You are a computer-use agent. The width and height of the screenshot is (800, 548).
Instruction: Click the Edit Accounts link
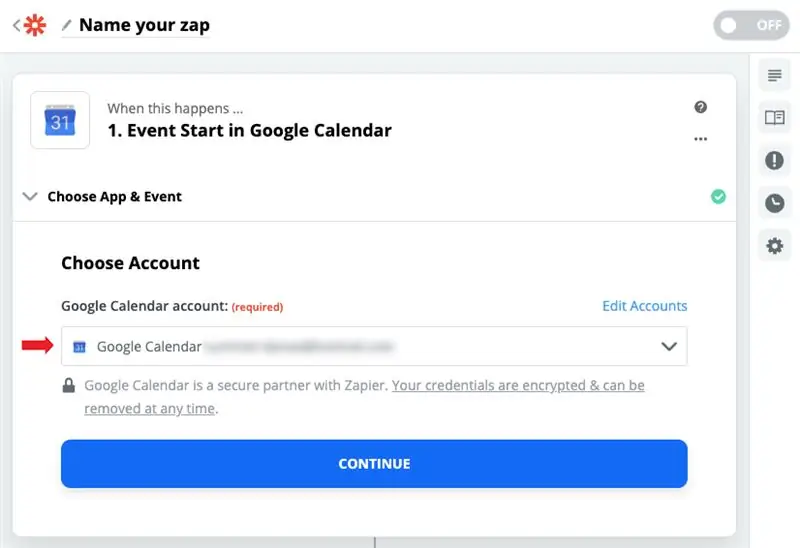644,306
